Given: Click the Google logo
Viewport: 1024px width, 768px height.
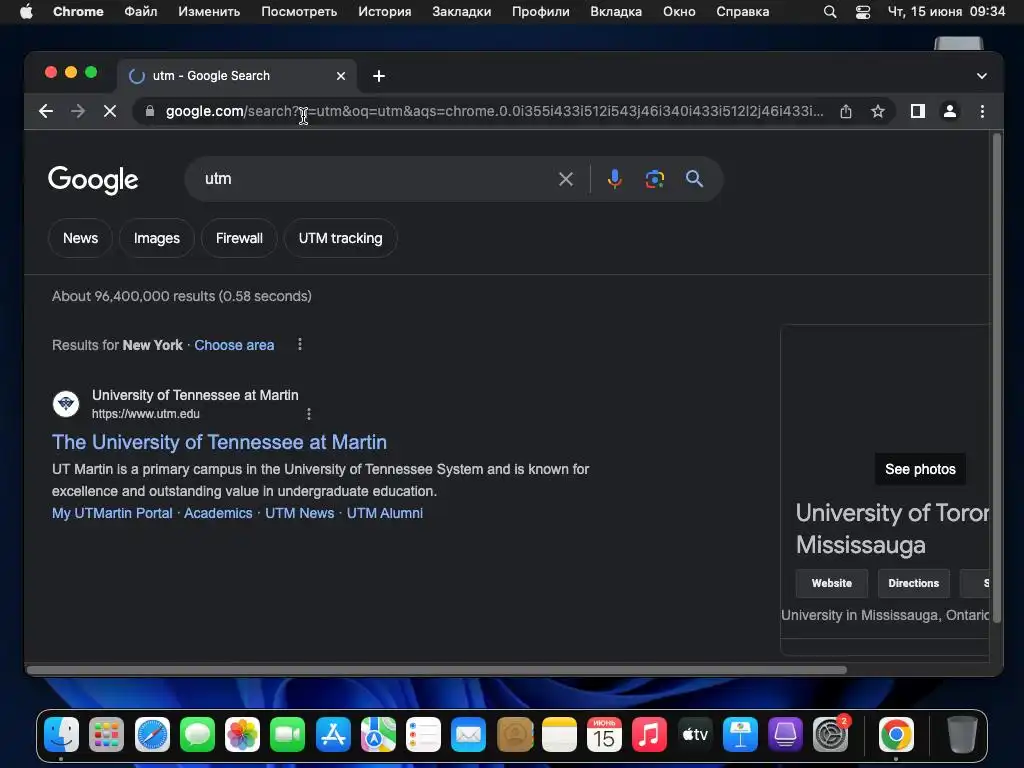Looking at the screenshot, I should click(x=93, y=180).
